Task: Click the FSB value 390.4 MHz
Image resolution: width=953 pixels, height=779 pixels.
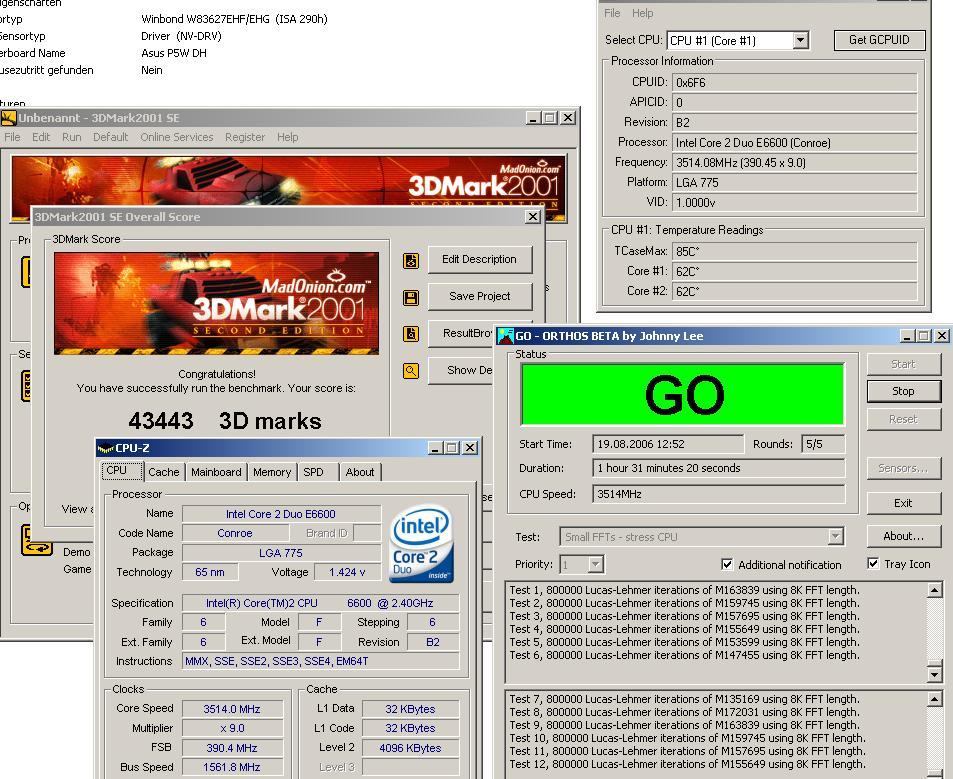Action: click(x=232, y=748)
